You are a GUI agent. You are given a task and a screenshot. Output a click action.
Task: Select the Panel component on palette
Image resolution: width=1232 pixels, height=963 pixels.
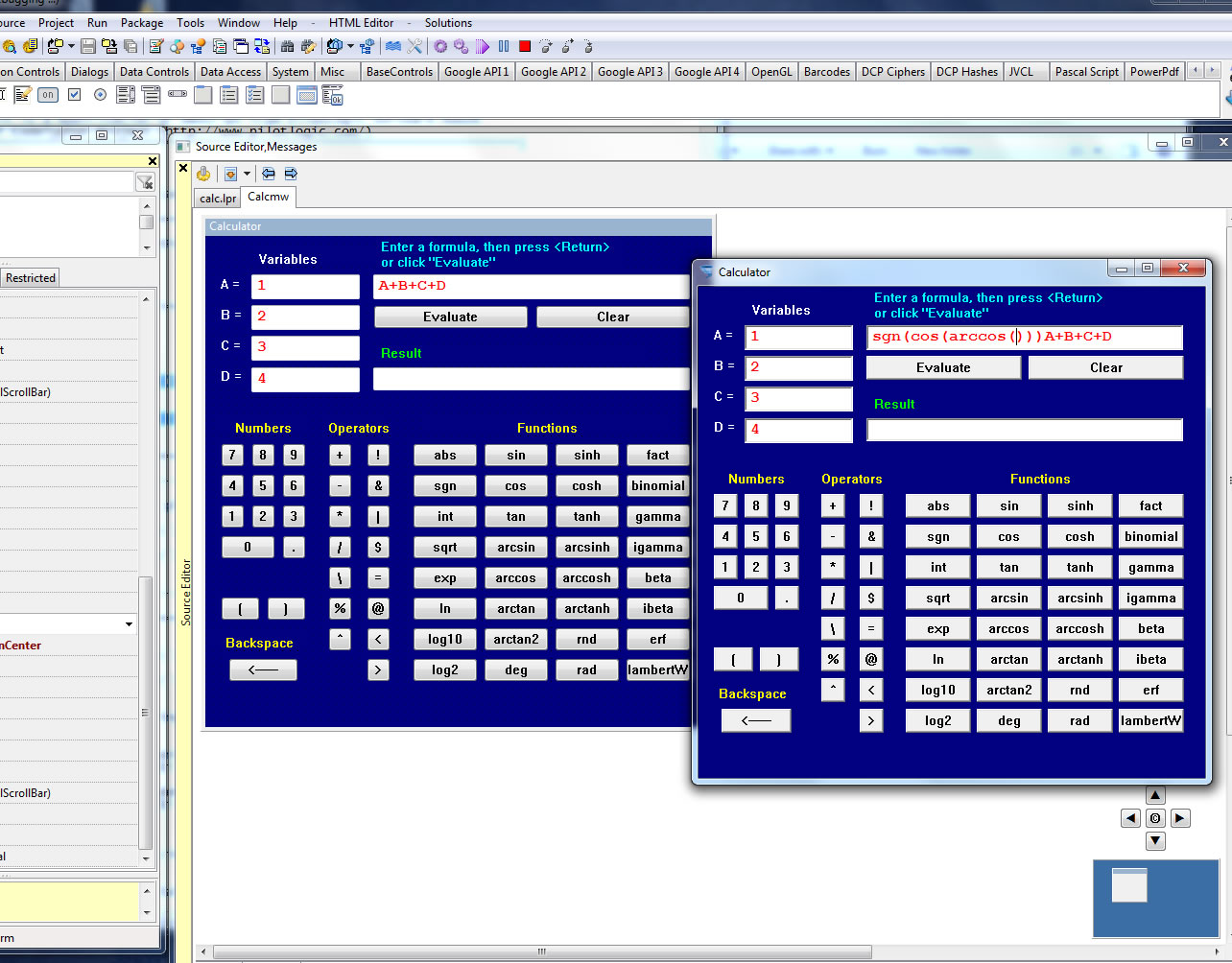coord(280,95)
